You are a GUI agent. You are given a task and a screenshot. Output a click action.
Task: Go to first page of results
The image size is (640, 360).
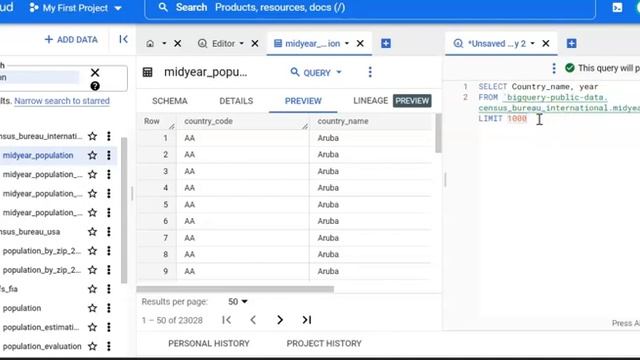click(227, 320)
